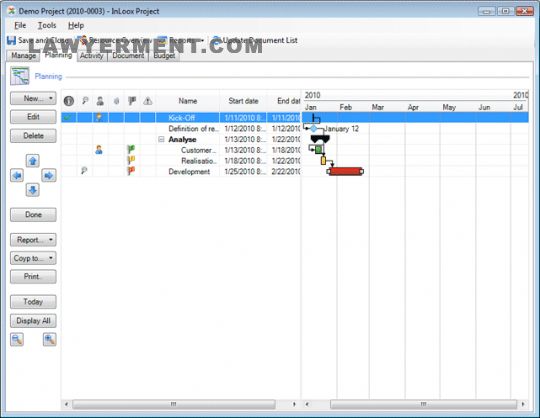
Task: Click the black Analyse summary bar in Gantt
Action: (320, 139)
